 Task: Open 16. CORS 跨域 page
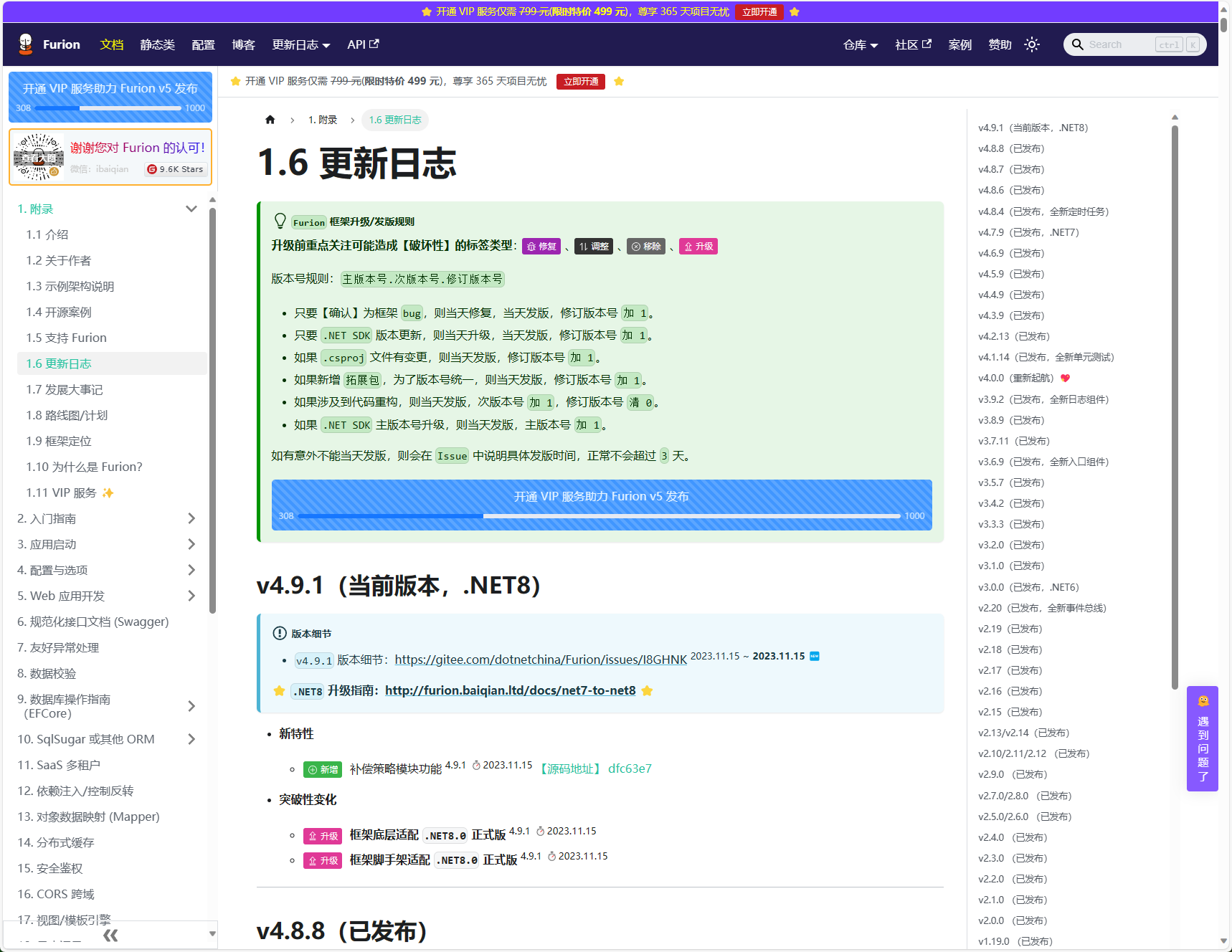point(56,894)
